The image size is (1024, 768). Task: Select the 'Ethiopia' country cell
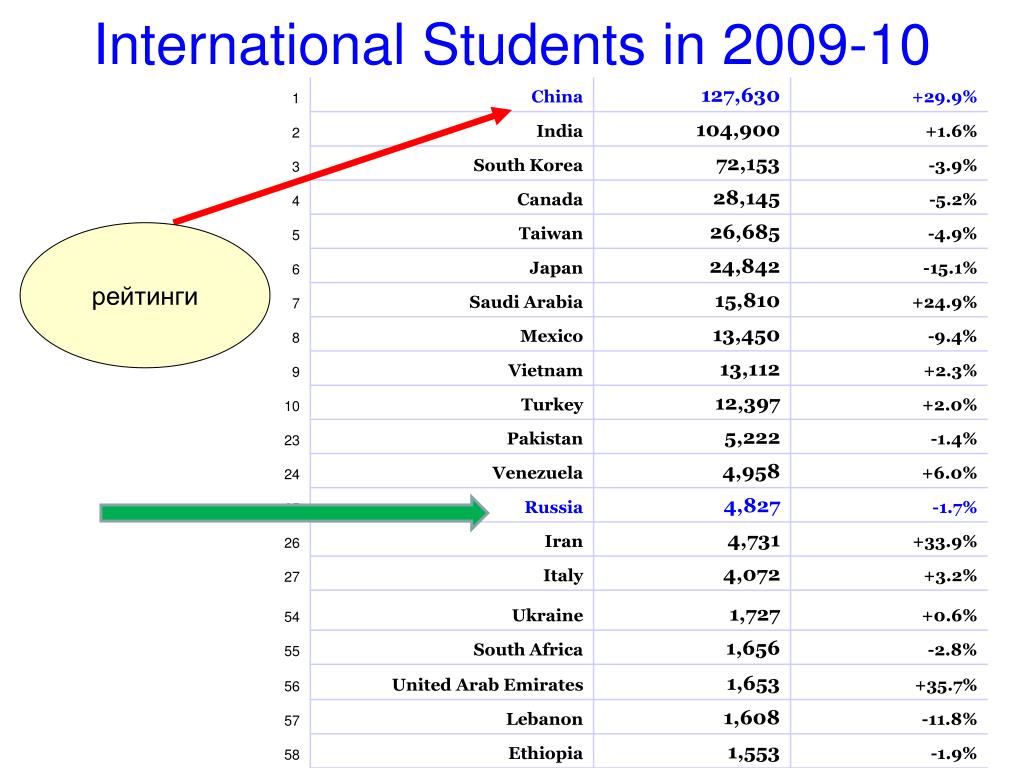545,754
